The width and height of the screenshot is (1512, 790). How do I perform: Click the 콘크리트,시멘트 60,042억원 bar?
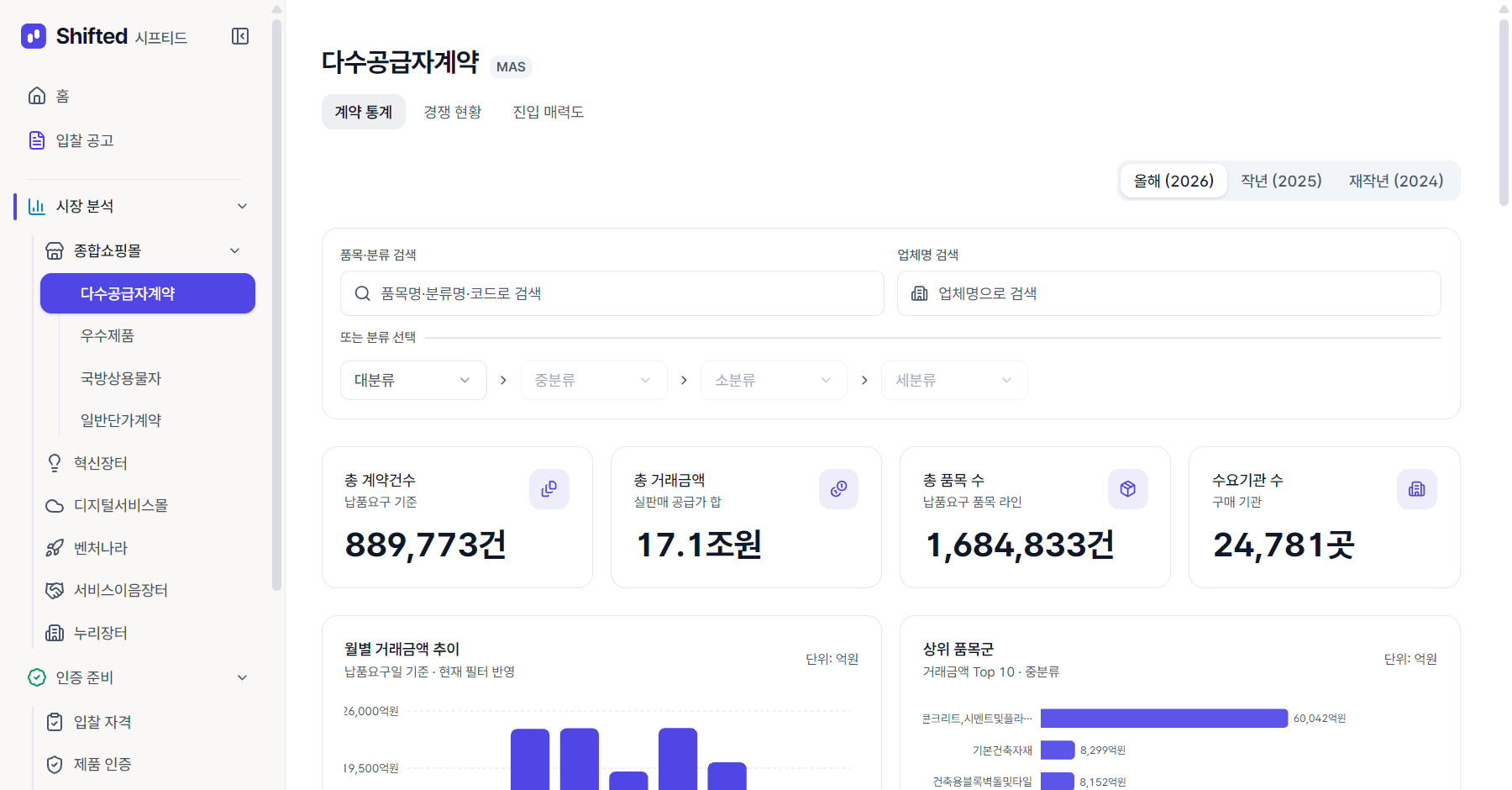point(1164,719)
